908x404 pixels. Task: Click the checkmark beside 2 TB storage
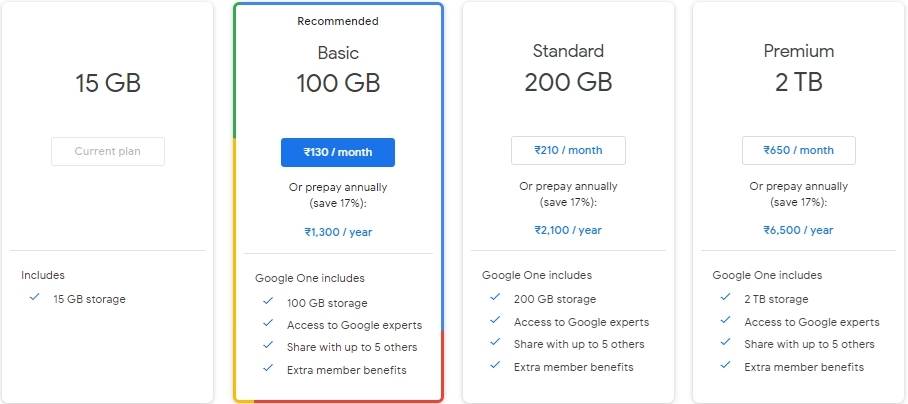(725, 298)
